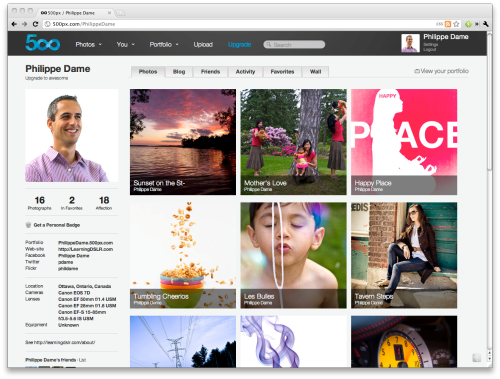Click the shield icon beside Personal Badge

click(x=28, y=225)
